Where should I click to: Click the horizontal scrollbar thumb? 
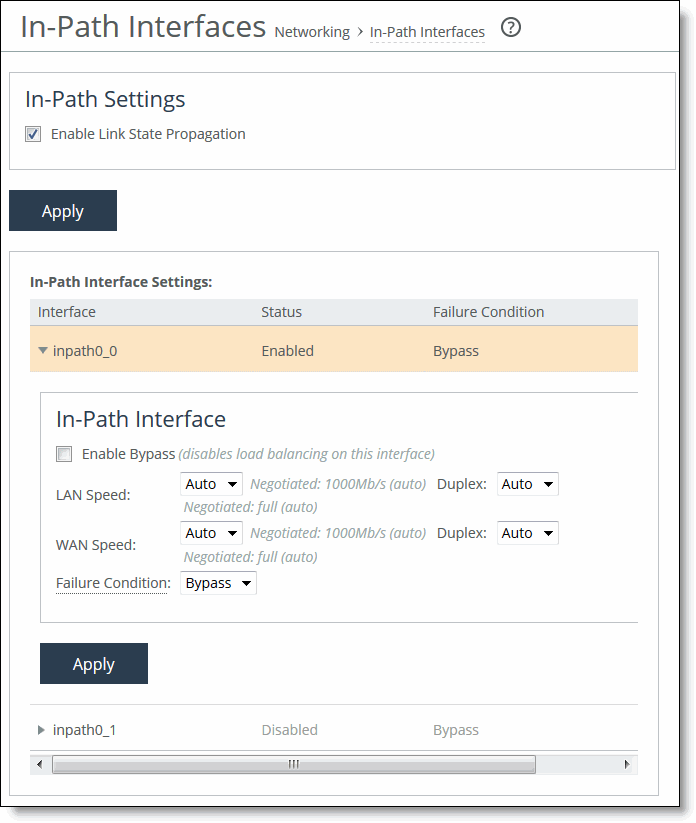(293, 764)
